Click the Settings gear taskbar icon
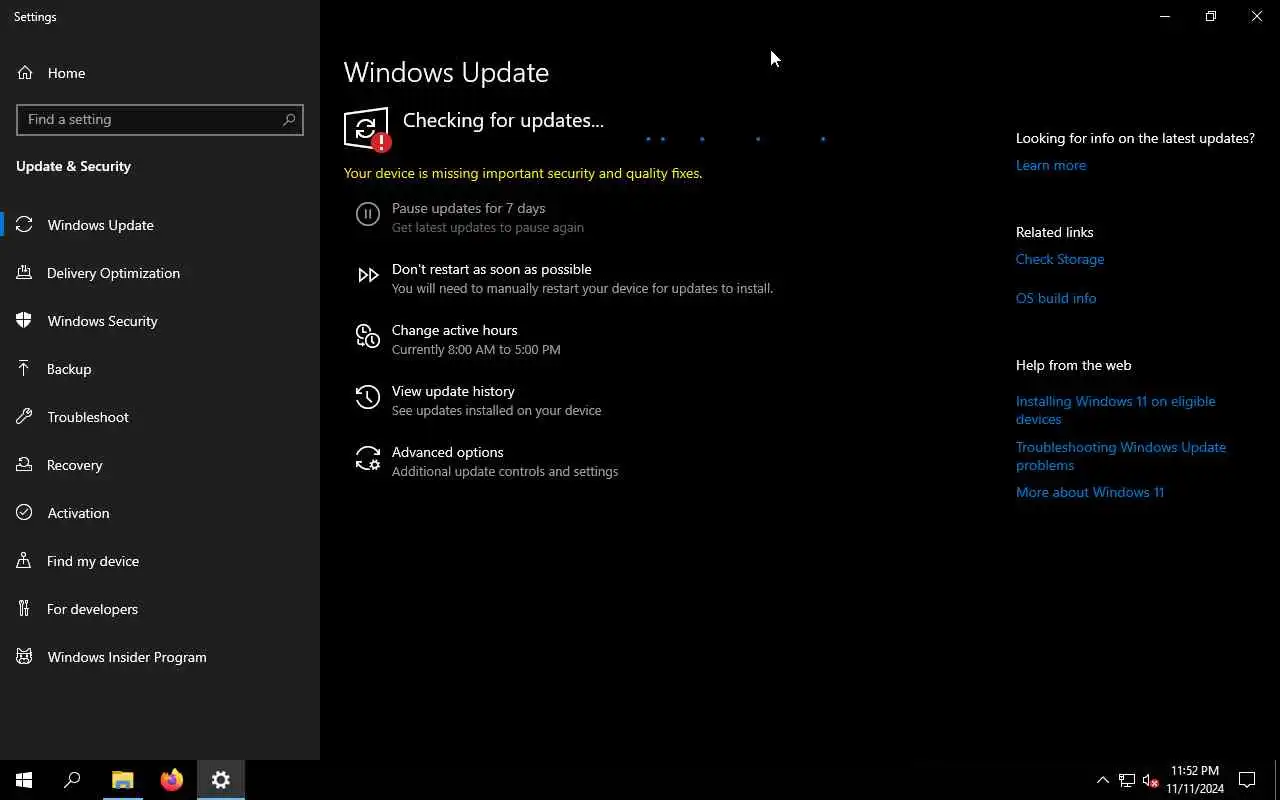The width and height of the screenshot is (1280, 800). point(221,780)
